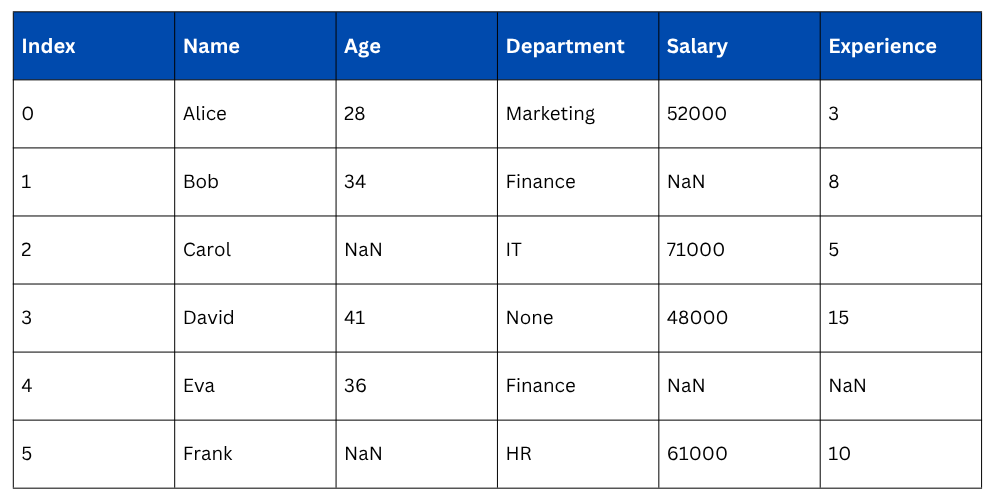This screenshot has width=1000, height=500.
Task: Select the salary value 61000
Action: click(x=697, y=454)
